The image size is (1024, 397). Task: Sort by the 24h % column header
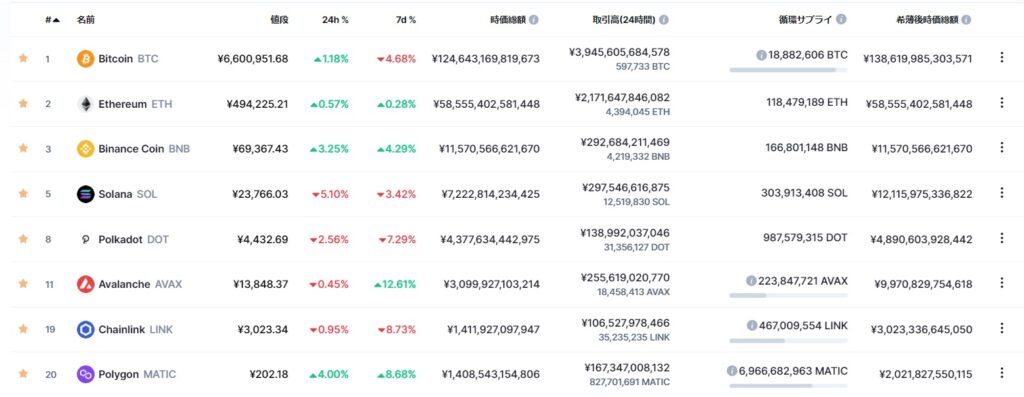pyautogui.click(x=335, y=20)
